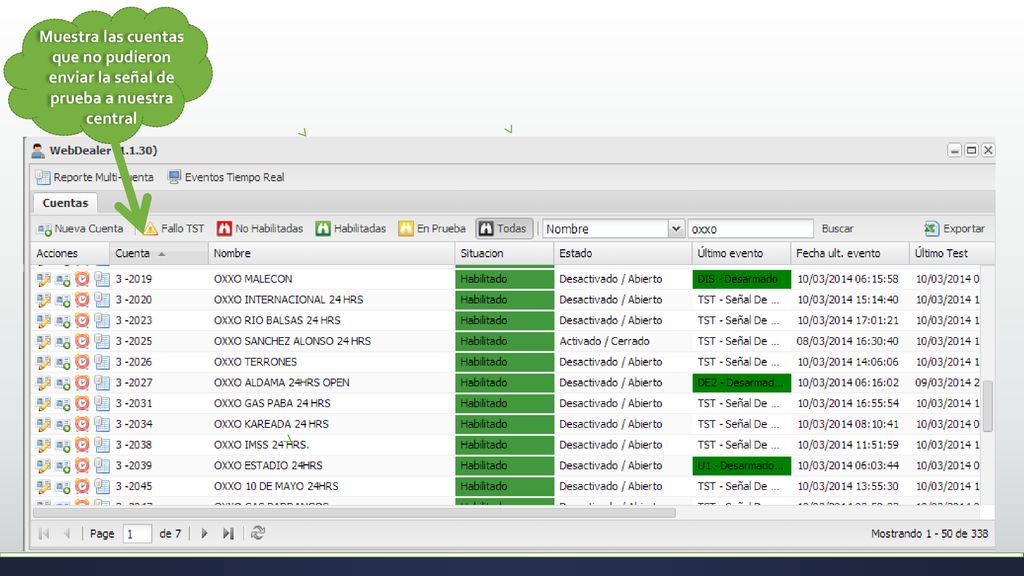The width and height of the screenshot is (1024, 576).
Task: Edit OXXO IMSS 24 HRS pencil icon
Action: click(x=43, y=445)
